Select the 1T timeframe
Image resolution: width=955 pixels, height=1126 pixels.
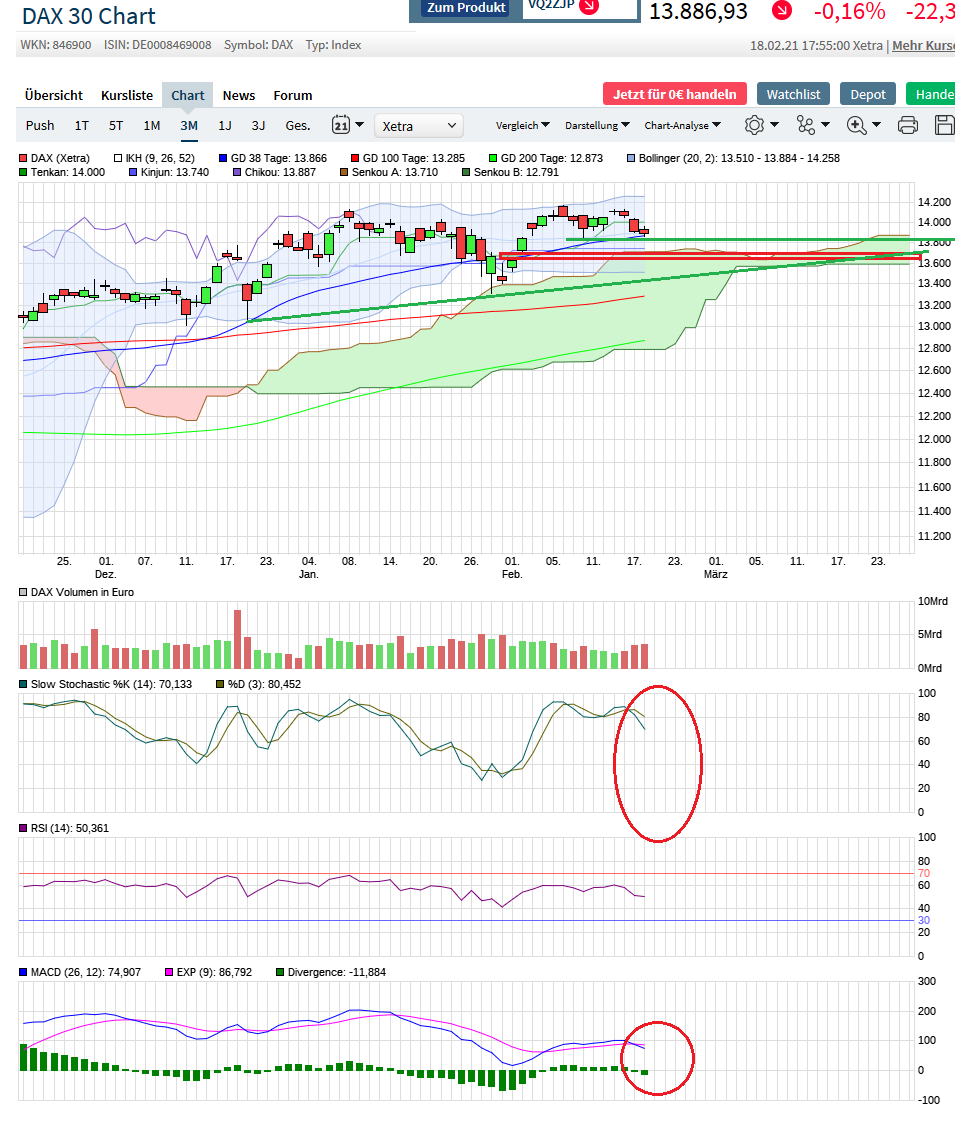tap(82, 125)
